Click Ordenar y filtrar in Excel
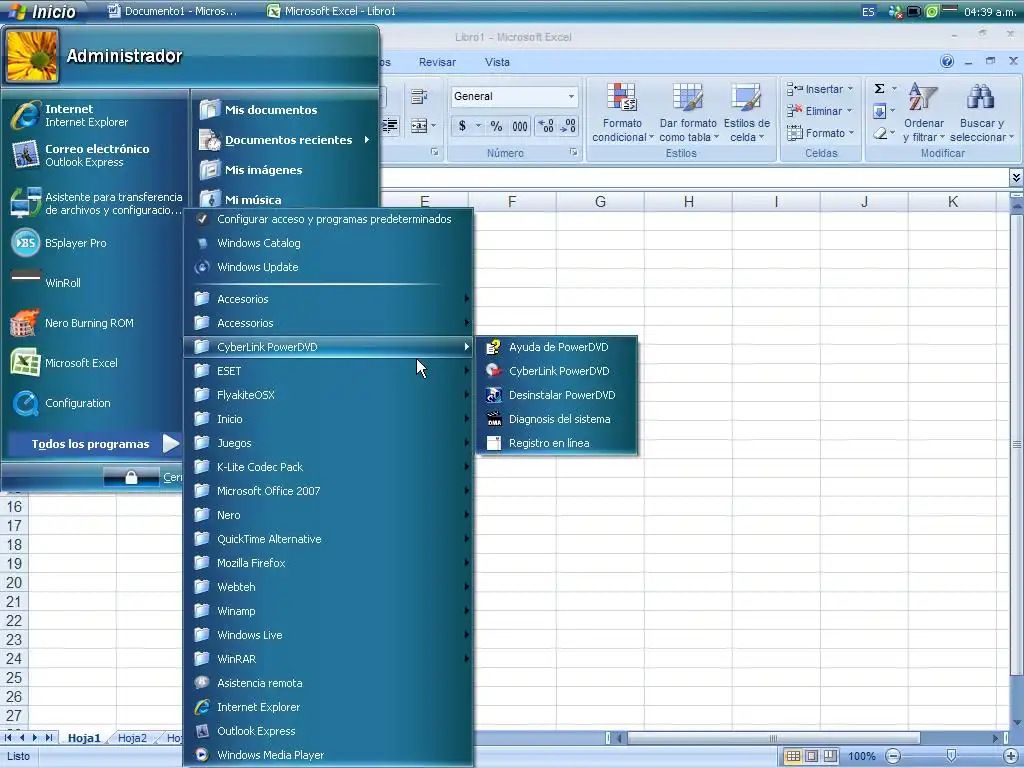1024x768 pixels. coord(923,112)
